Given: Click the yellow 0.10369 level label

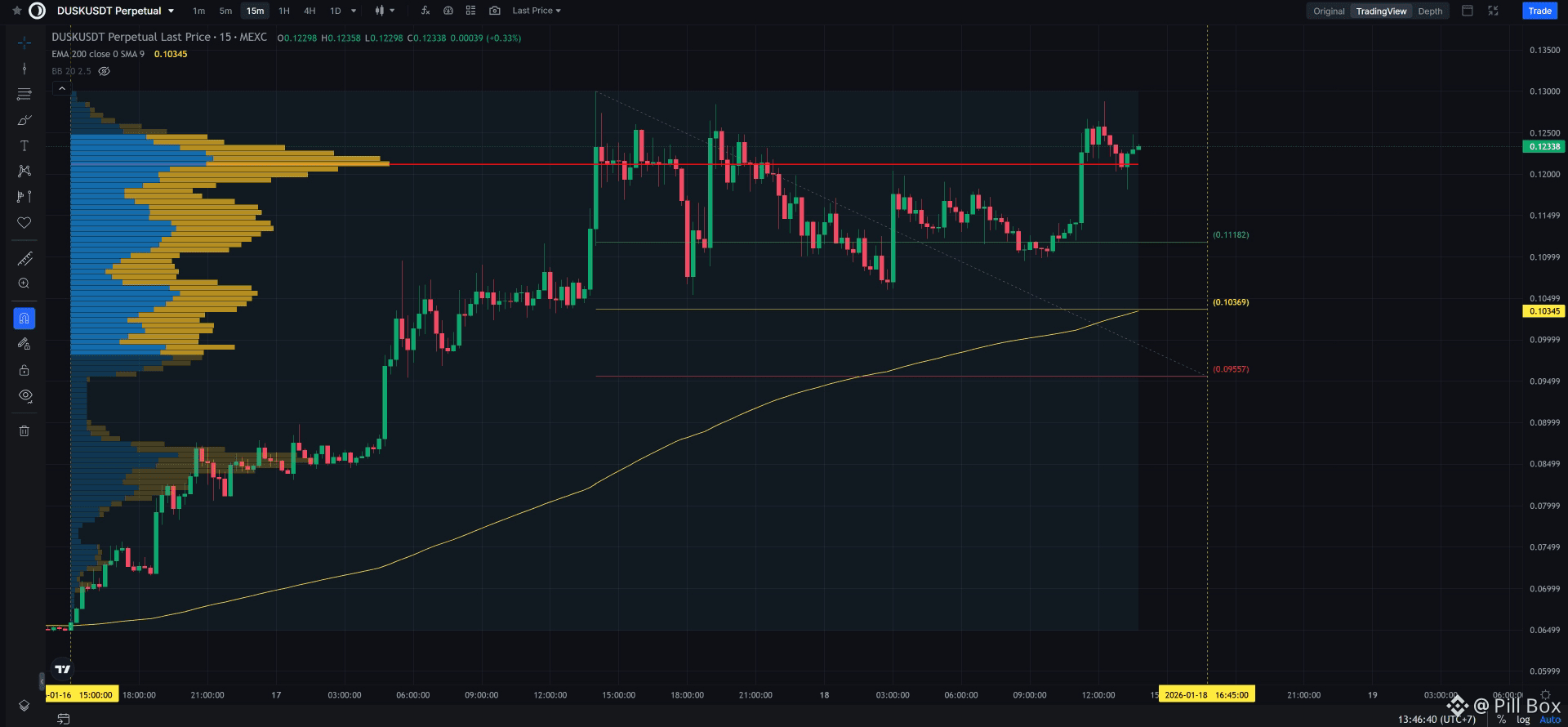Looking at the screenshot, I should tap(1231, 302).
